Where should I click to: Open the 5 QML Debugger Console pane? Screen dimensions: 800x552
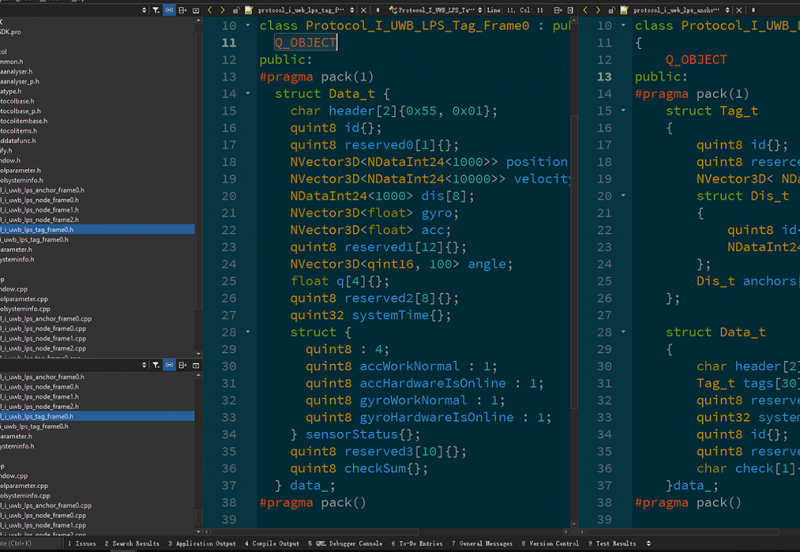pyautogui.click(x=345, y=543)
